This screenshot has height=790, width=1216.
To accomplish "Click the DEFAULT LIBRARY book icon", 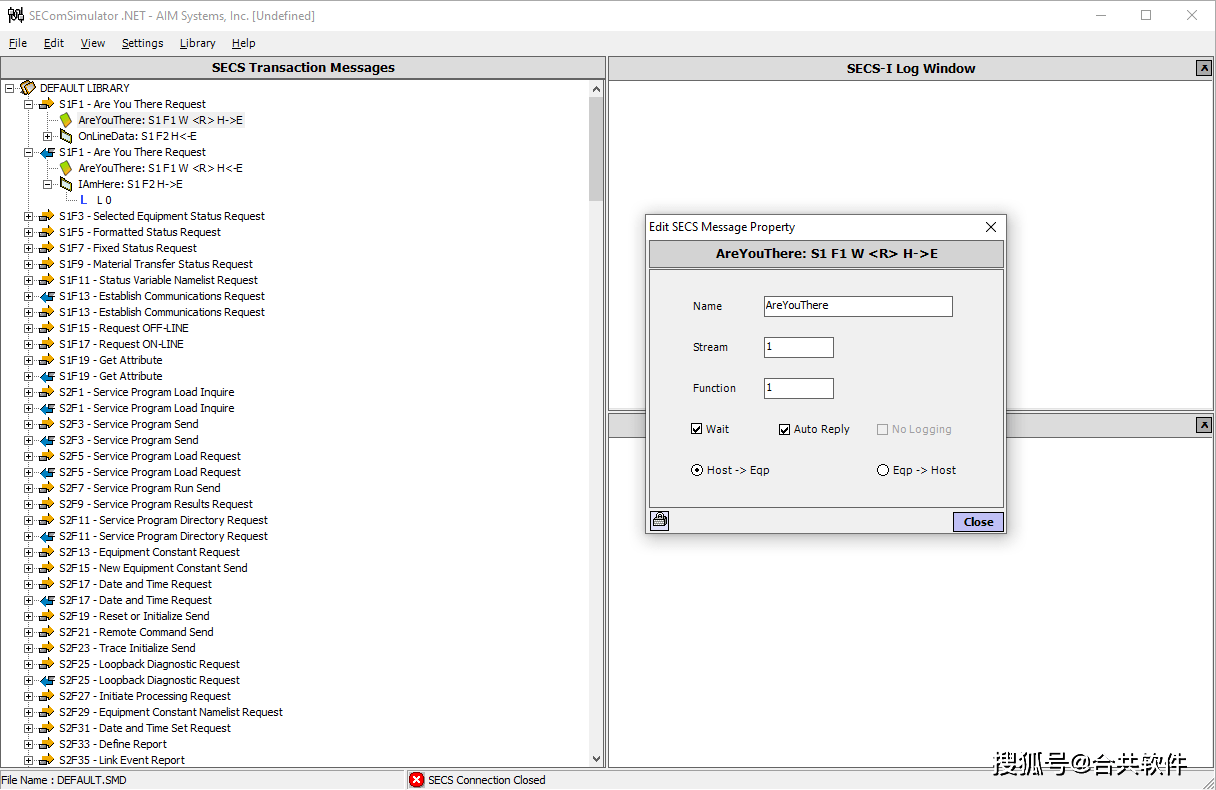I will click(x=28, y=88).
